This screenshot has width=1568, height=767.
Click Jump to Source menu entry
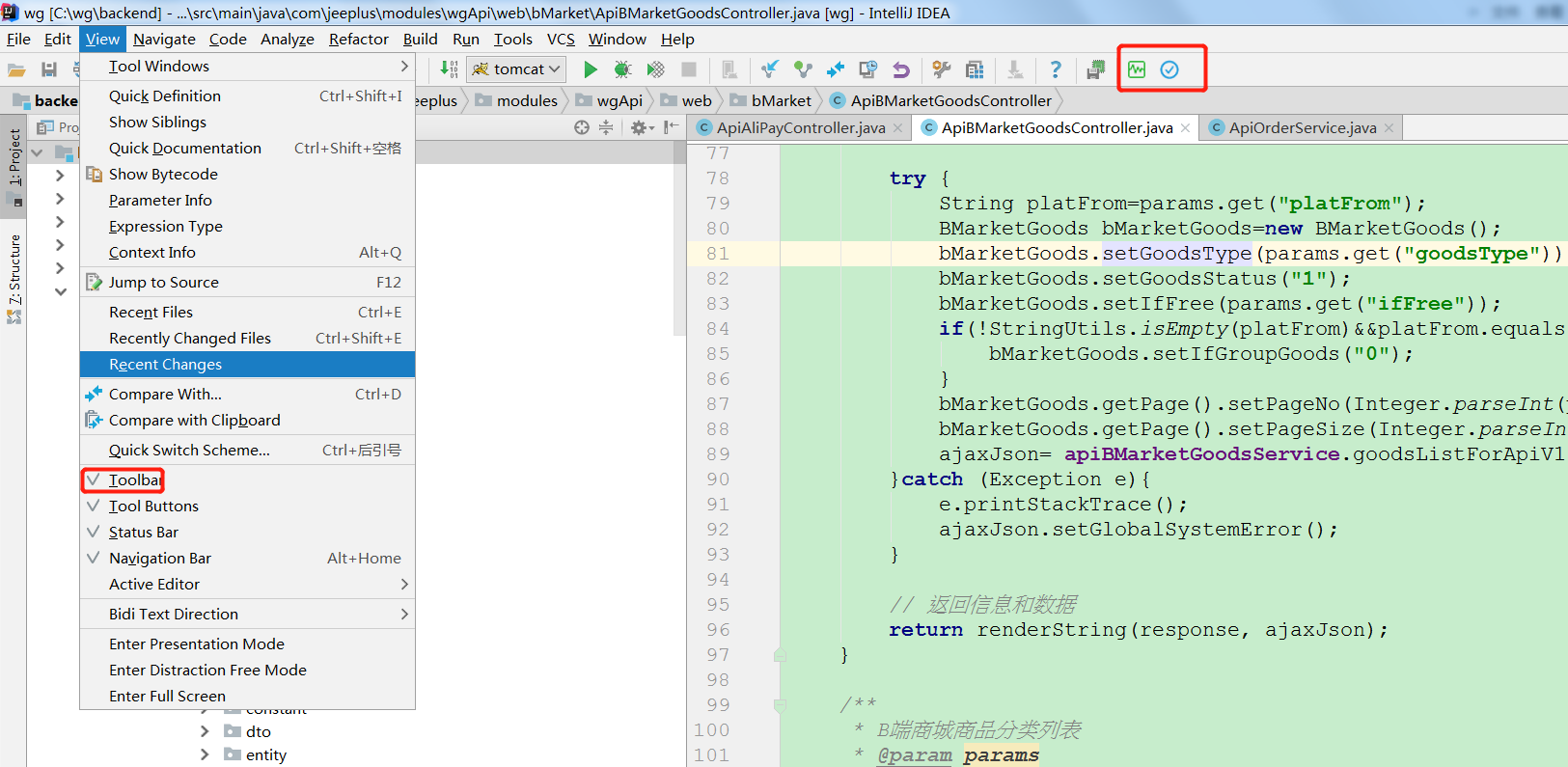pos(247,282)
